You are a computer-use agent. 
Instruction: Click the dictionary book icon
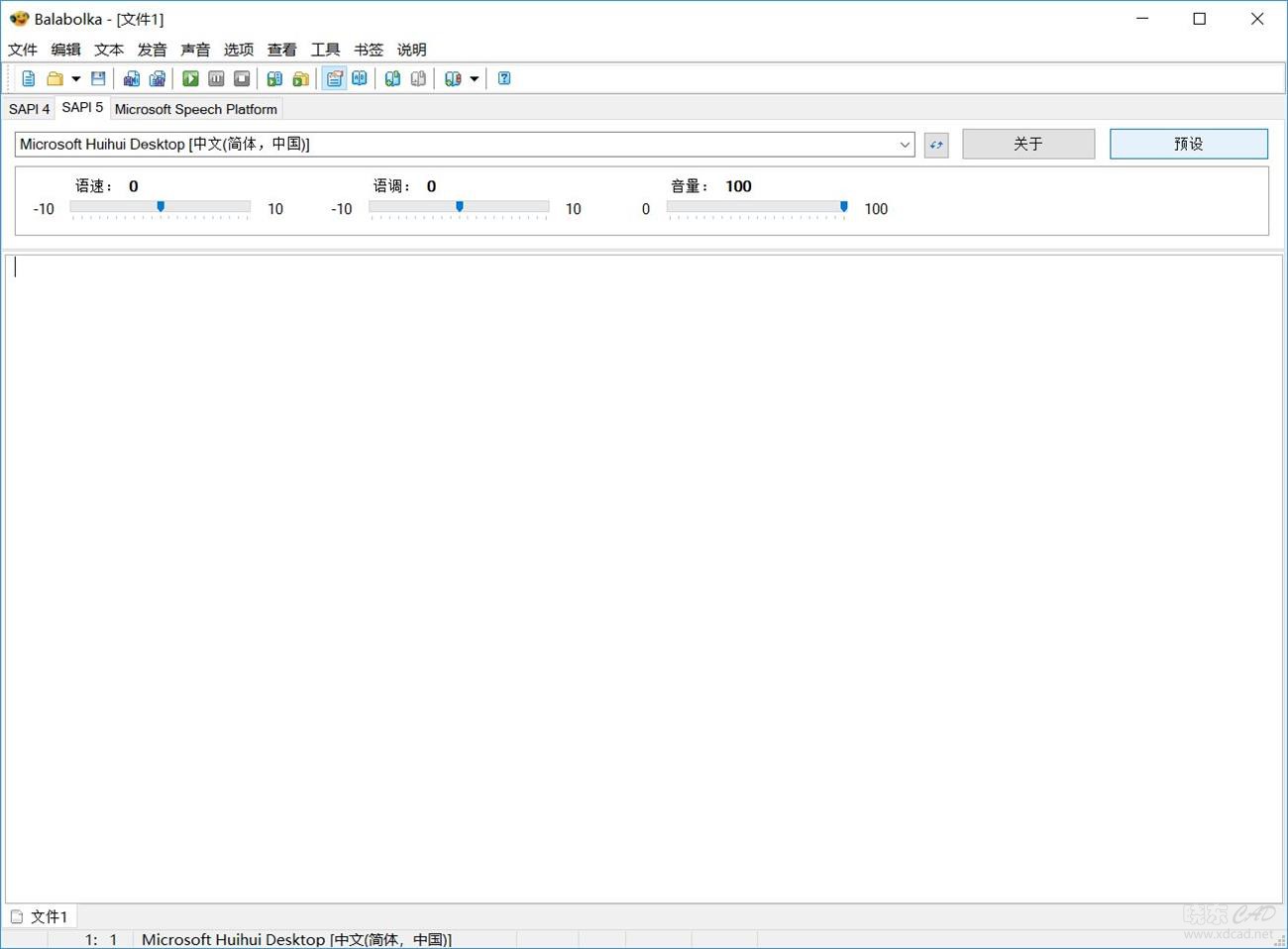(360, 79)
